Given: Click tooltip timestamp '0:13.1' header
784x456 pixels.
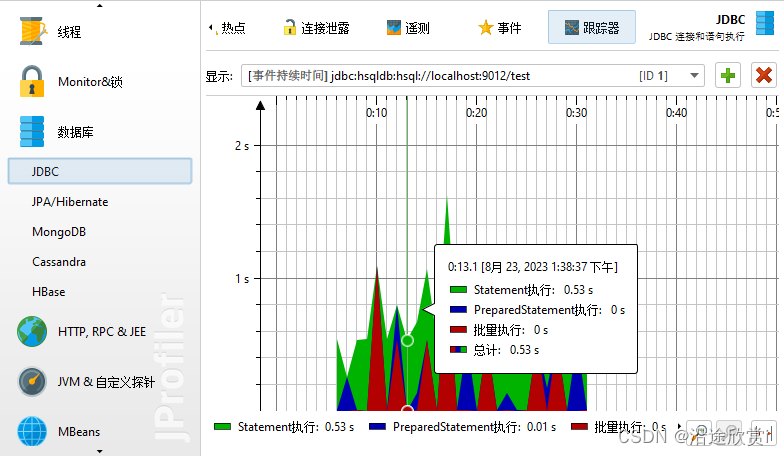Looking at the screenshot, I should (532, 267).
